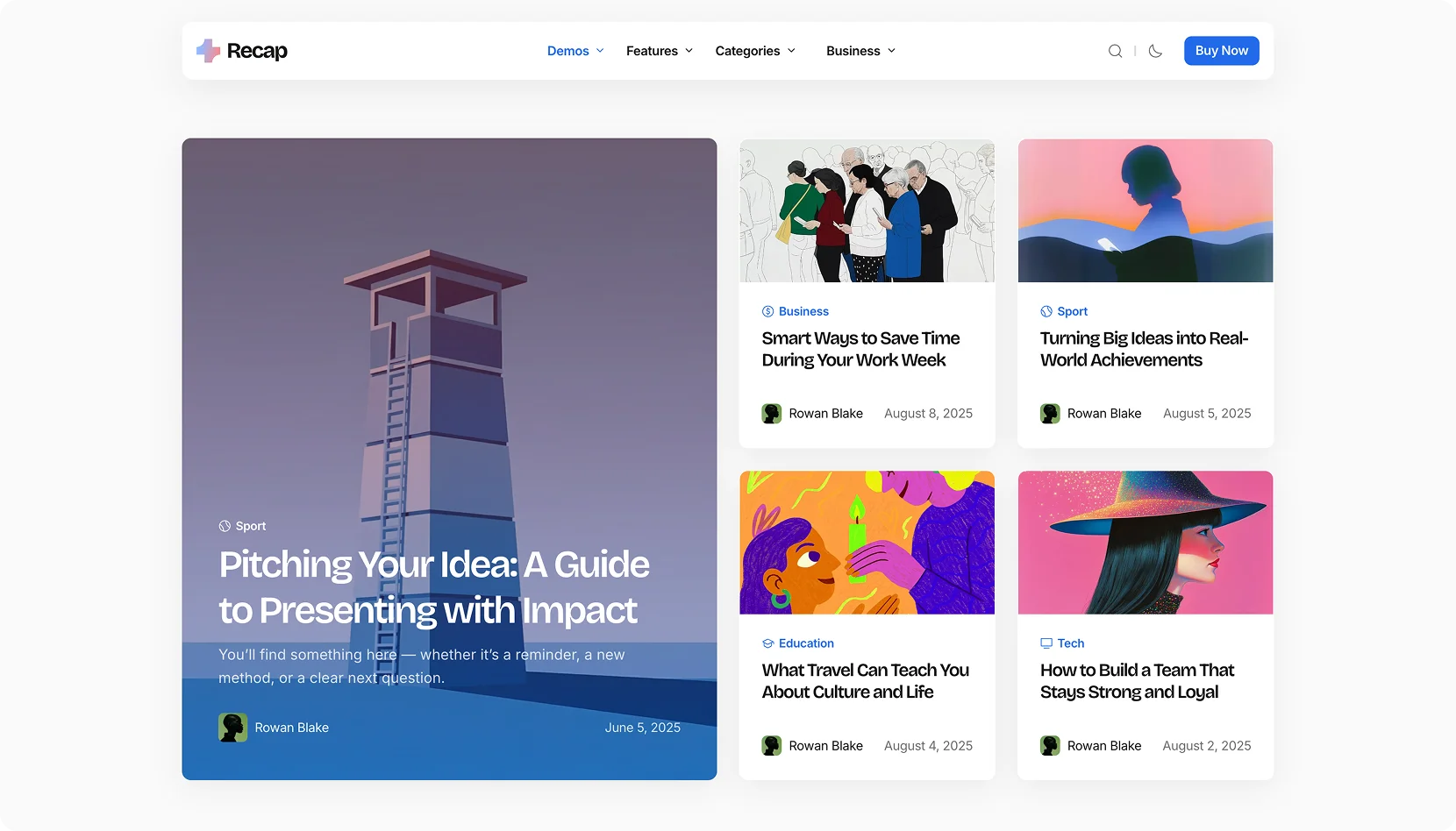Open the search icon in header
This screenshot has height=831, width=1456.
point(1115,51)
